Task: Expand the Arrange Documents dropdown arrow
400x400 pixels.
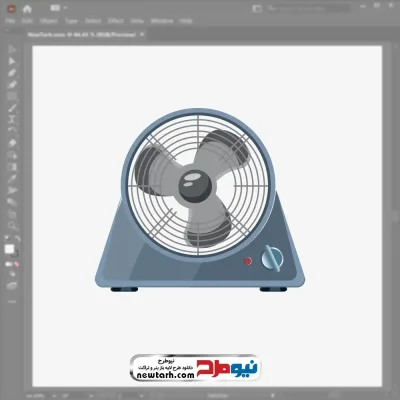Action: coord(65,8)
